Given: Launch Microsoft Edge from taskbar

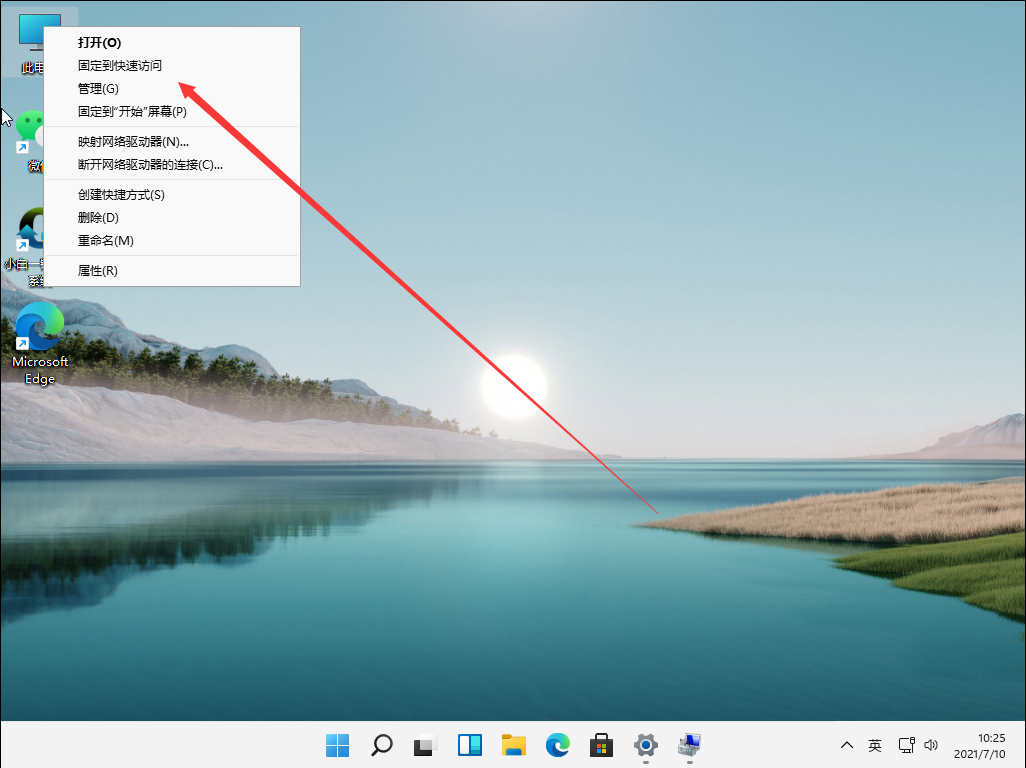Looking at the screenshot, I should click(558, 745).
